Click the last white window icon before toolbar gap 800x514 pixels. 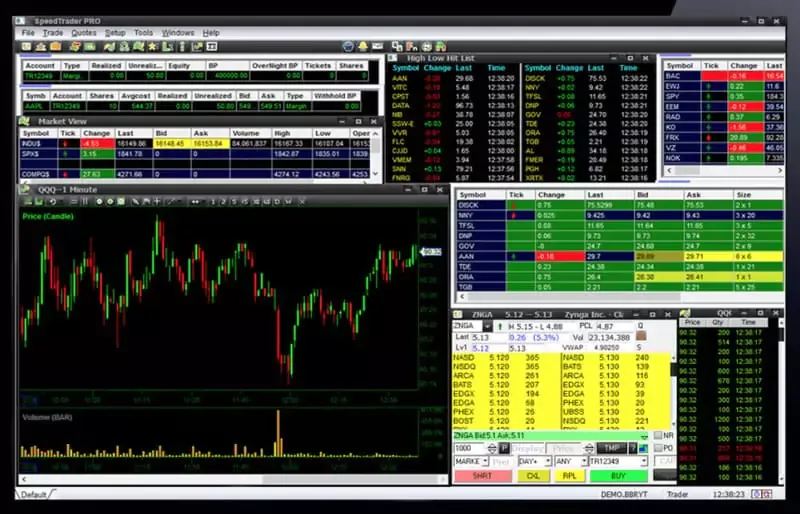(x=212, y=47)
